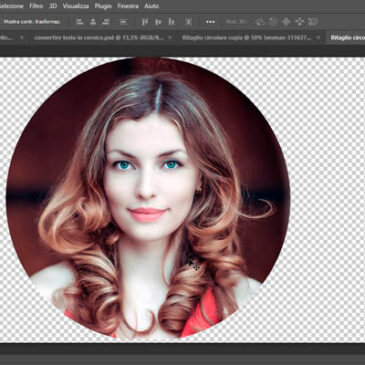Open the Aiuto menu
This screenshot has height=365, width=365.
point(152,6)
